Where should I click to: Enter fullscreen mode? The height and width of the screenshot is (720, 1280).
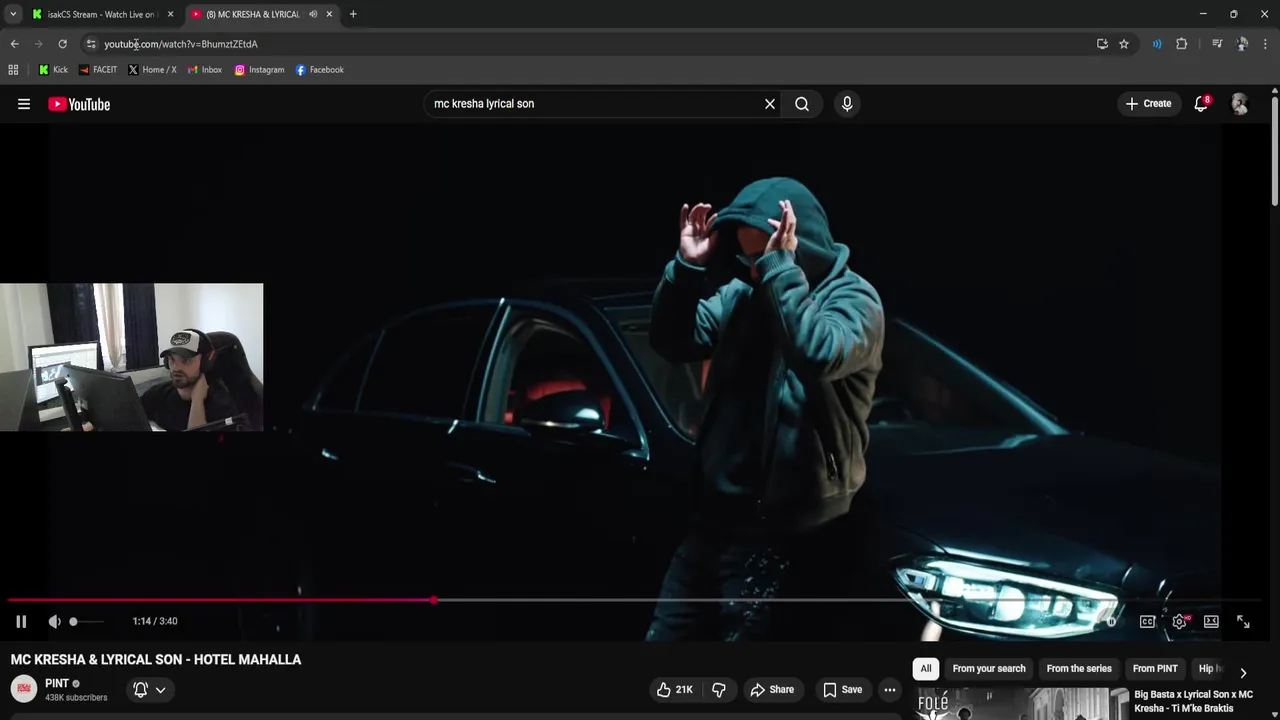(x=1243, y=621)
